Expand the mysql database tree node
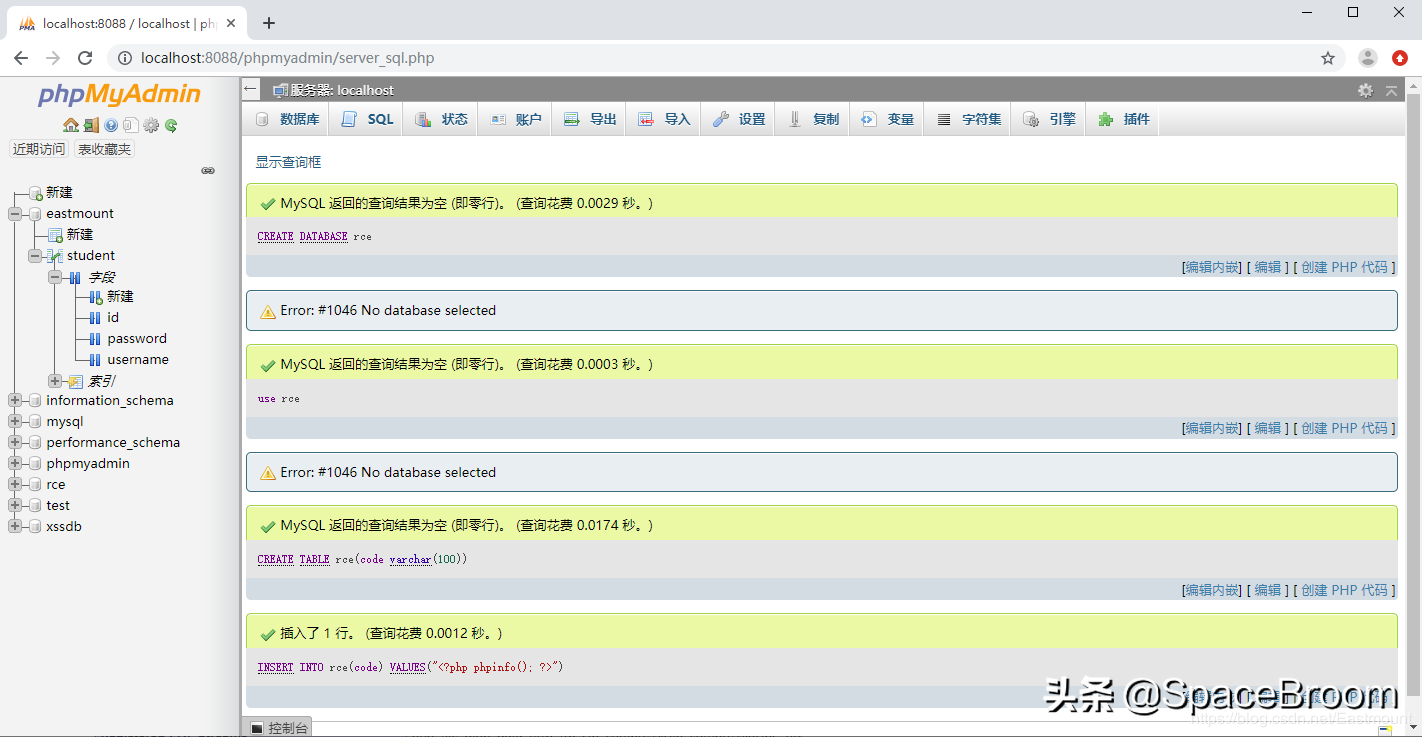 tap(16, 421)
